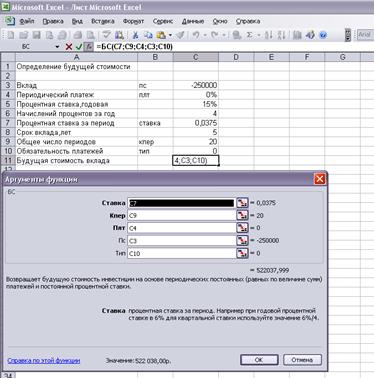Click the Copy toolbar icon
374x378 pixels.
[148, 35]
